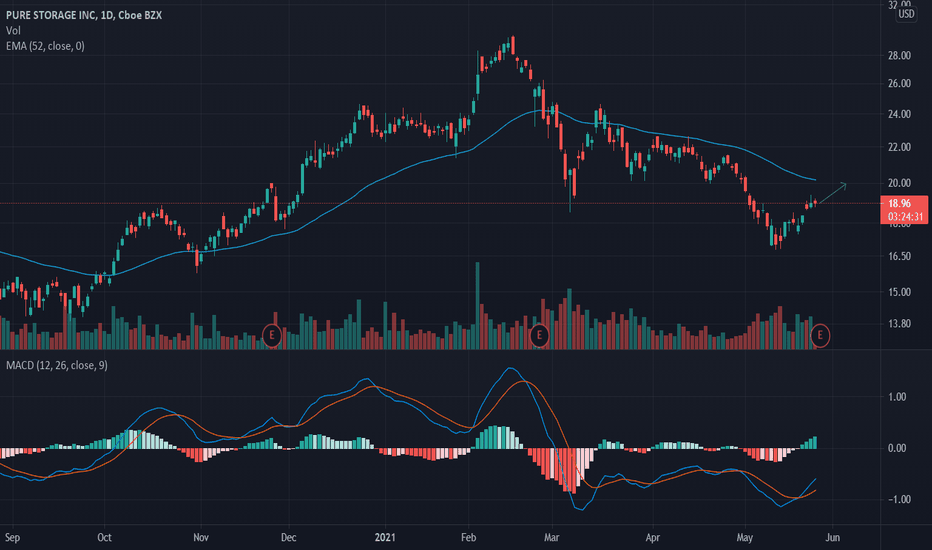The width and height of the screenshot is (932, 550).
Task: Click the Dec label on time axis
Action: pyautogui.click(x=288, y=538)
